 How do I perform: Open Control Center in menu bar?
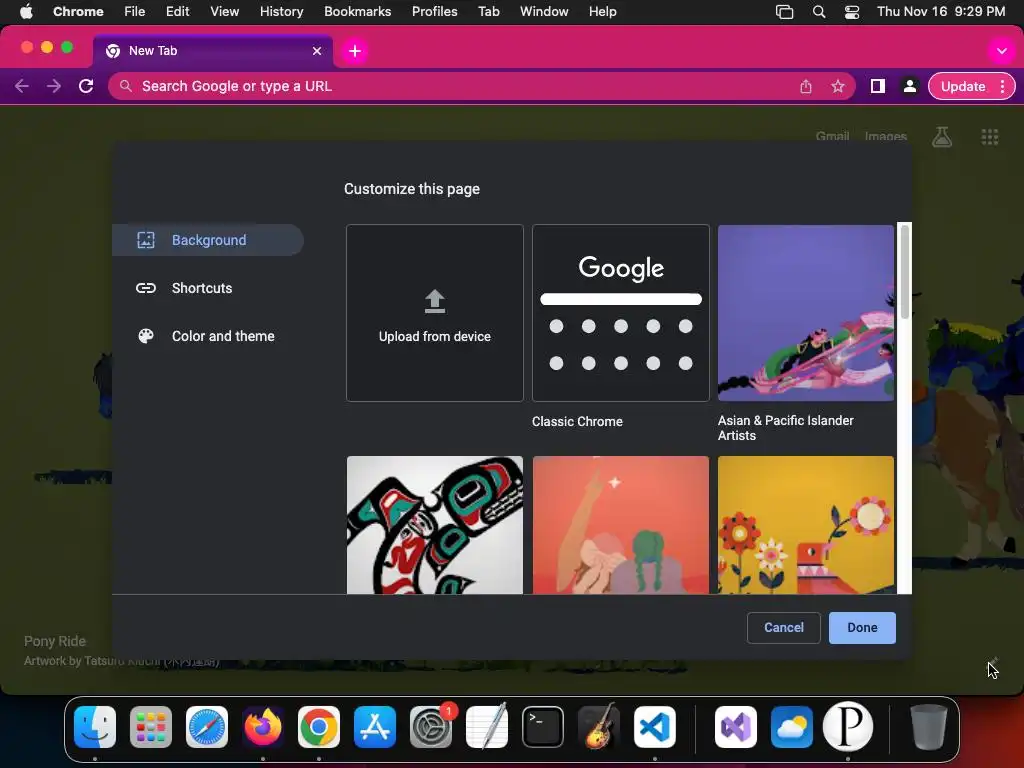[852, 11]
